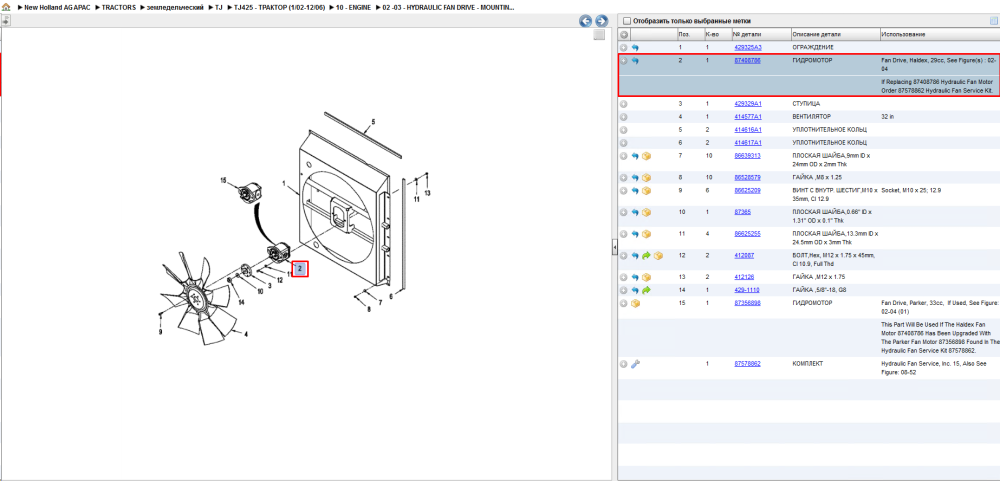This screenshot has height=481, width=1000.
Task: Click package box icon for ГИДРОМОТОР 87356898
Action: coord(635,304)
